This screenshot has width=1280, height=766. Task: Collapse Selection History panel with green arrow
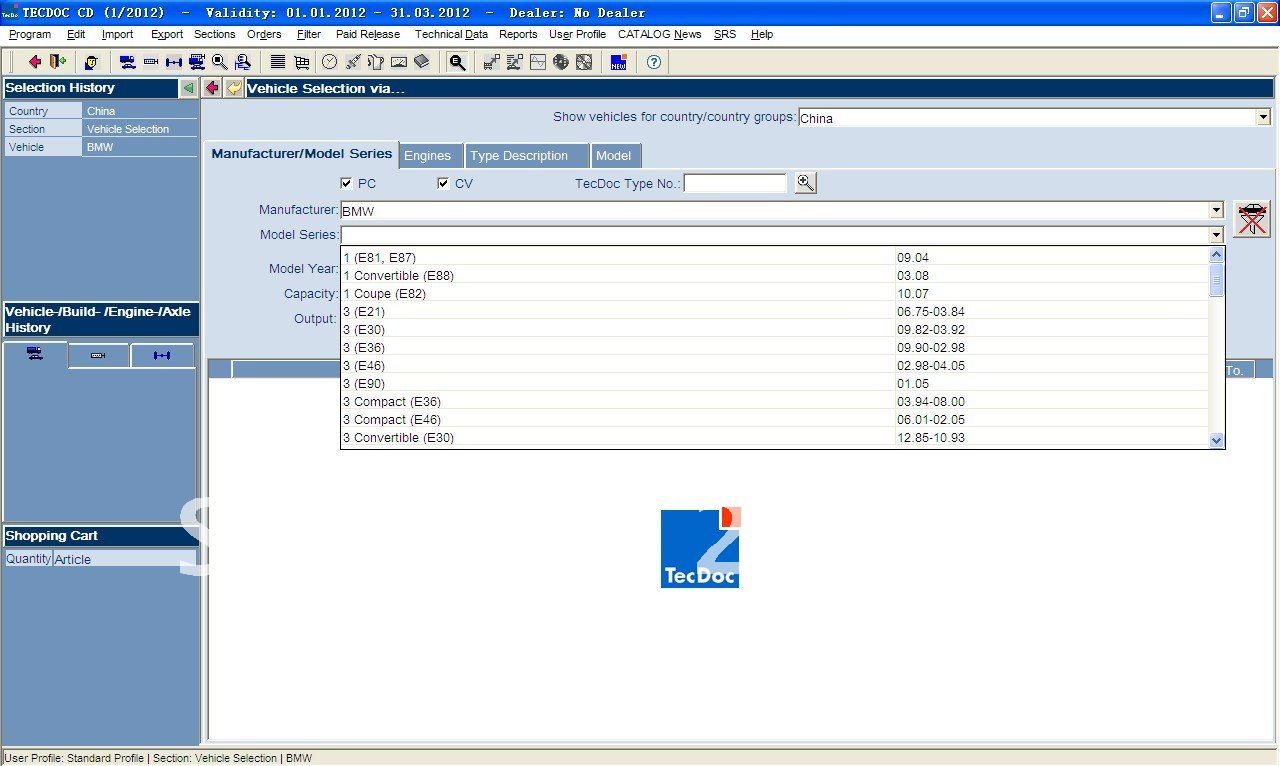pos(188,88)
